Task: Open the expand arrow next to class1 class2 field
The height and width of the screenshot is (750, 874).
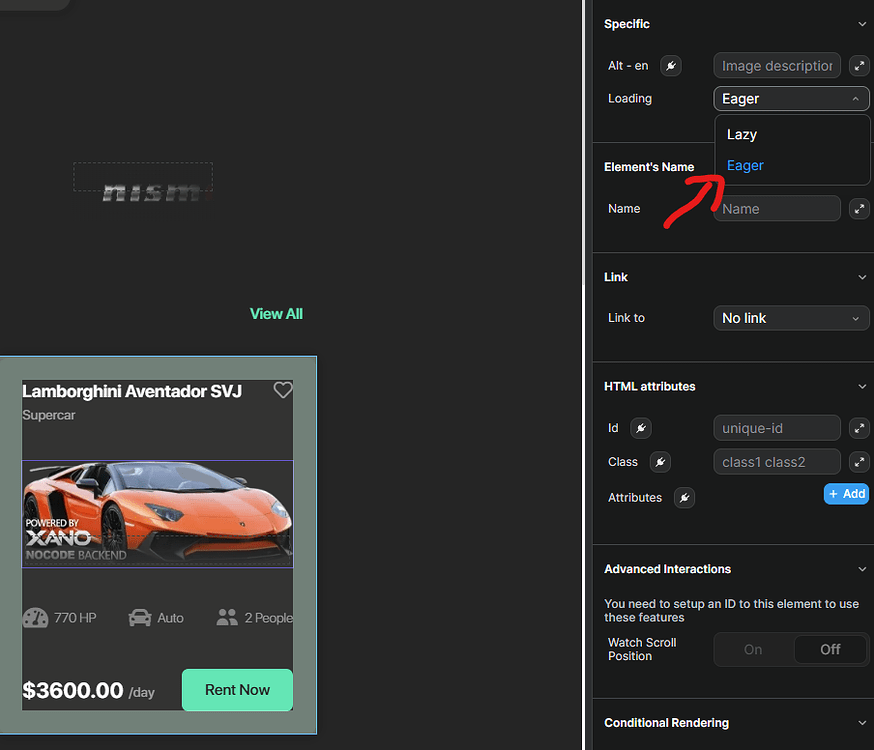Action: [859, 462]
